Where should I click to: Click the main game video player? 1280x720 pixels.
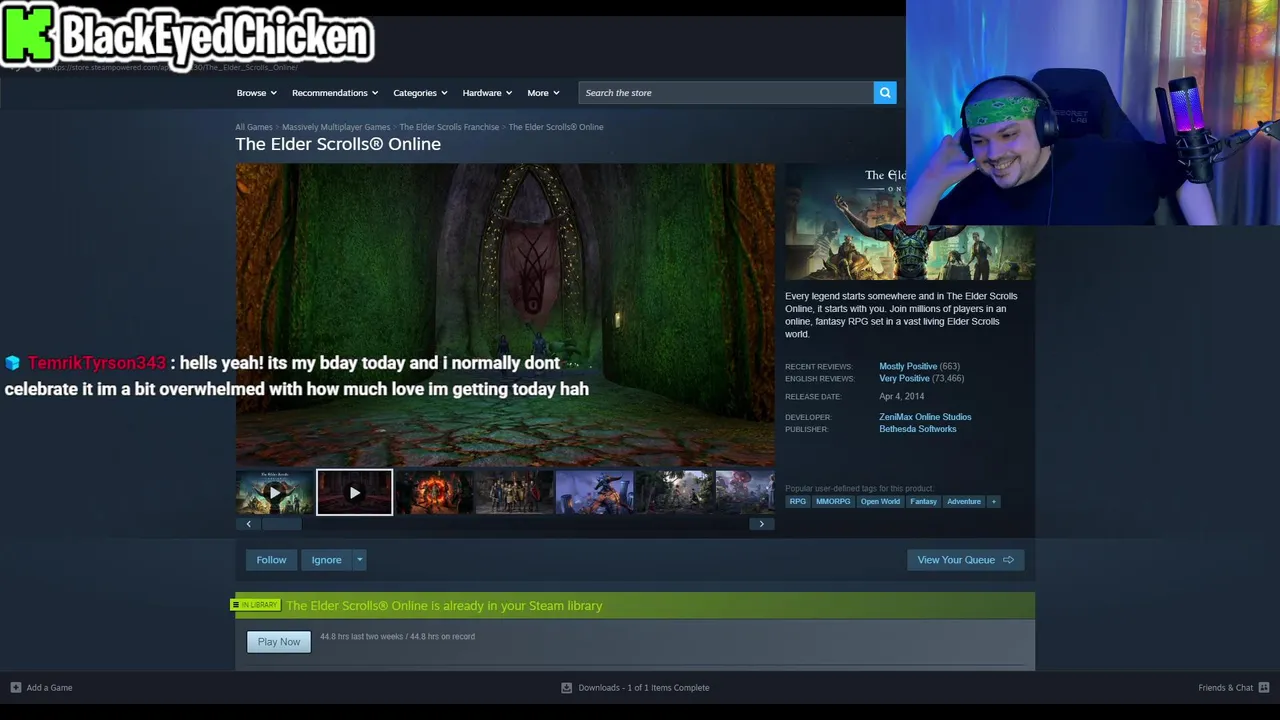click(505, 315)
